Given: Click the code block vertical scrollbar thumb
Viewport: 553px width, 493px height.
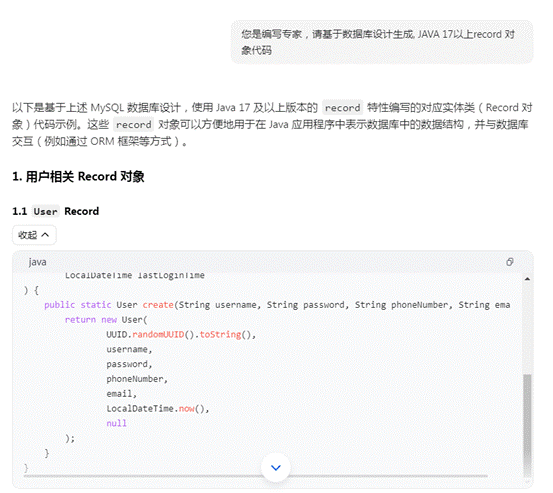Looking at the screenshot, I should click(527, 422).
